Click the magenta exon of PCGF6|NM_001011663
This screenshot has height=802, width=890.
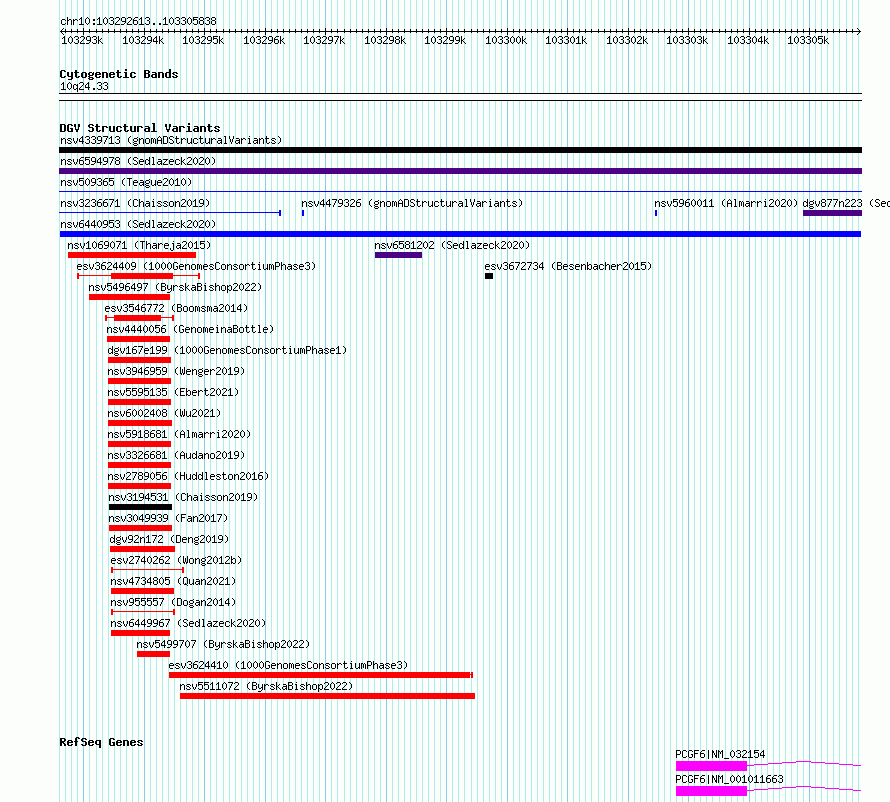(711, 791)
